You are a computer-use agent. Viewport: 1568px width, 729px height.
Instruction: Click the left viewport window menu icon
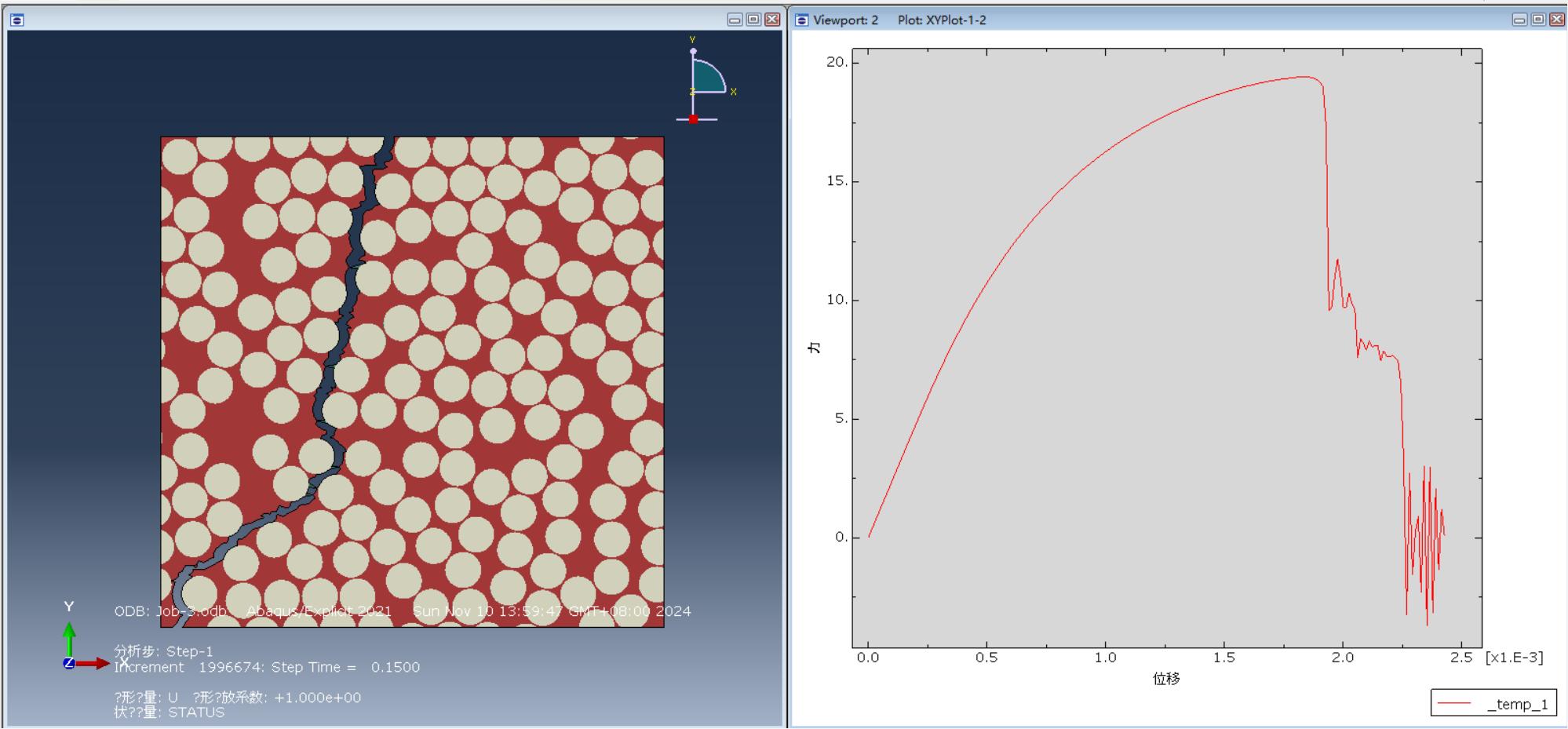coord(17,20)
